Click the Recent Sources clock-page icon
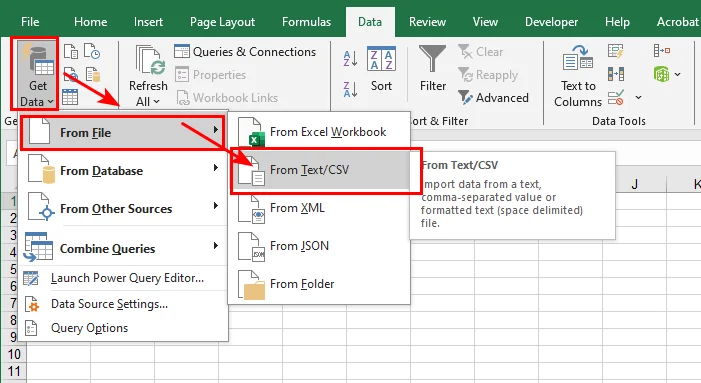Image resolution: width=701 pixels, height=383 pixels. click(92, 51)
